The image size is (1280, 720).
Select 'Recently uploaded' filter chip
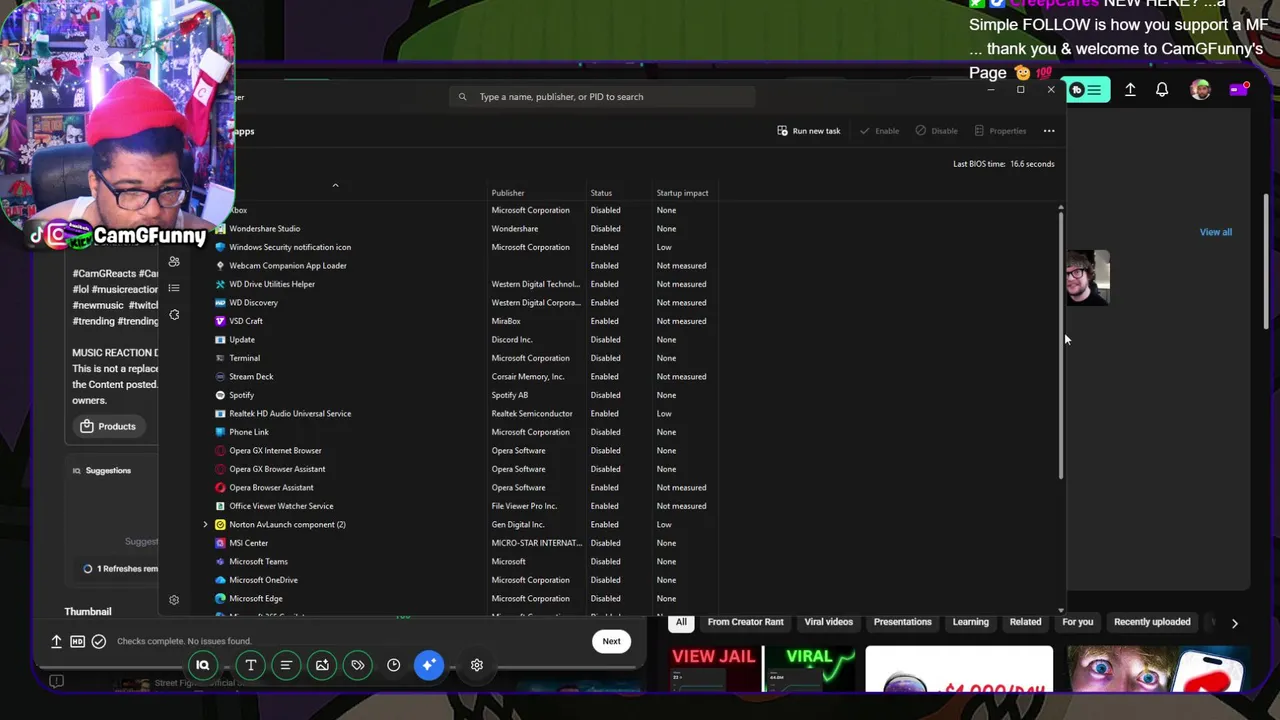click(x=1152, y=622)
